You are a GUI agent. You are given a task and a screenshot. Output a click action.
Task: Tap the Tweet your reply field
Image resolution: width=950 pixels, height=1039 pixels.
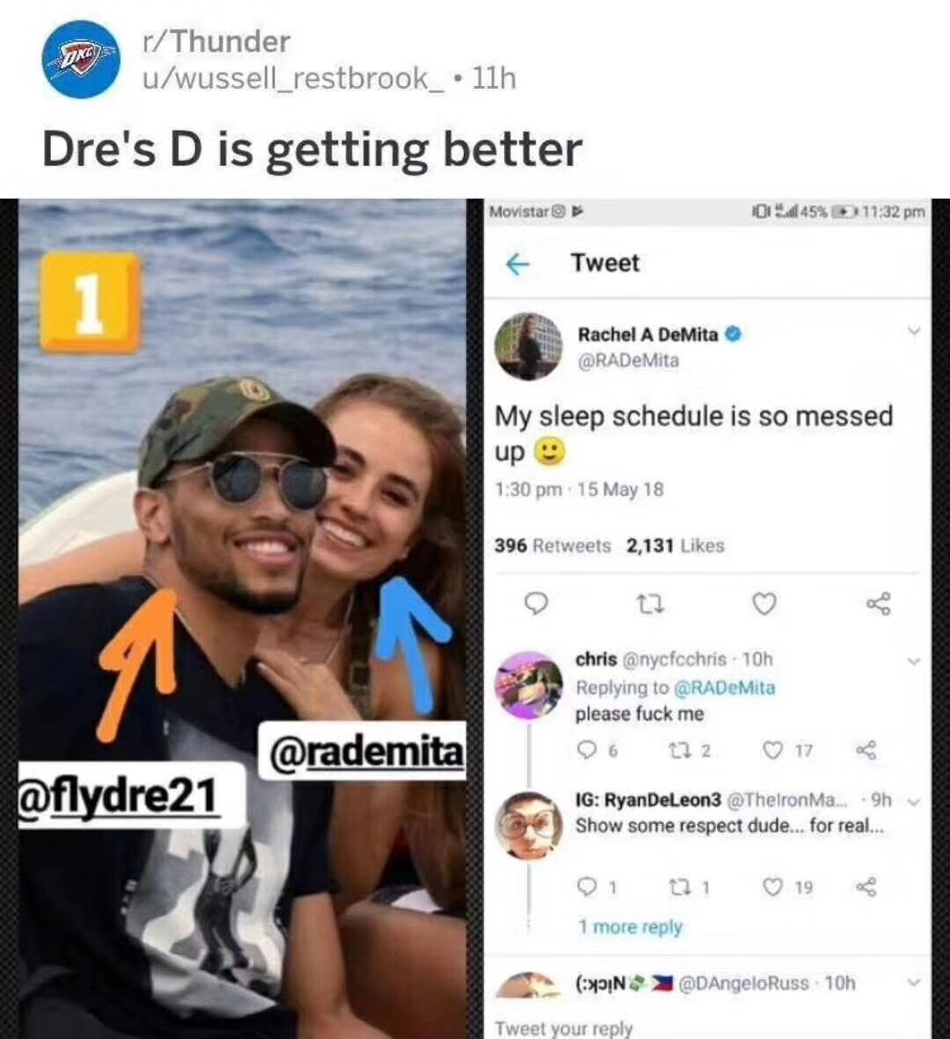click(x=708, y=1026)
